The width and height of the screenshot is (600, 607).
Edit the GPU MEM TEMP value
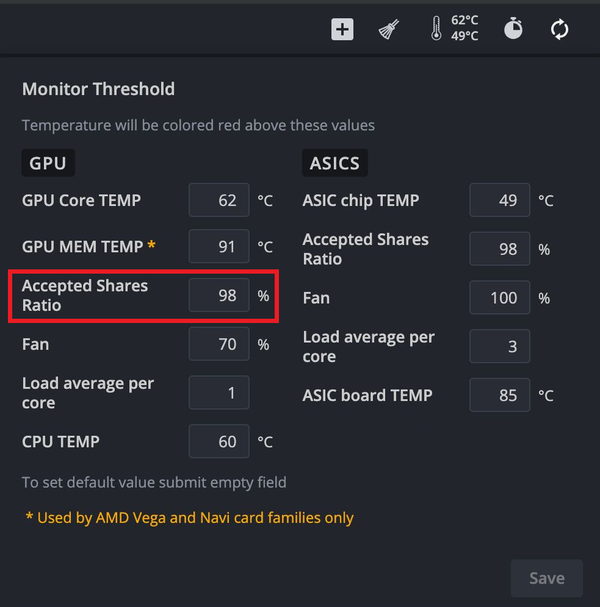point(219,246)
